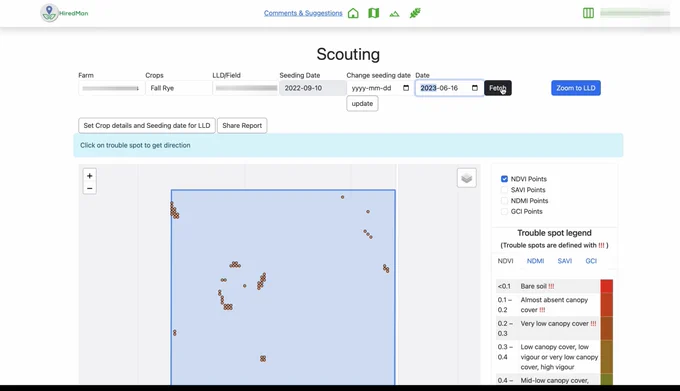Click the lowest trouble spot cluster on the field
The width and height of the screenshot is (680, 391).
pyautogui.click(x=263, y=358)
